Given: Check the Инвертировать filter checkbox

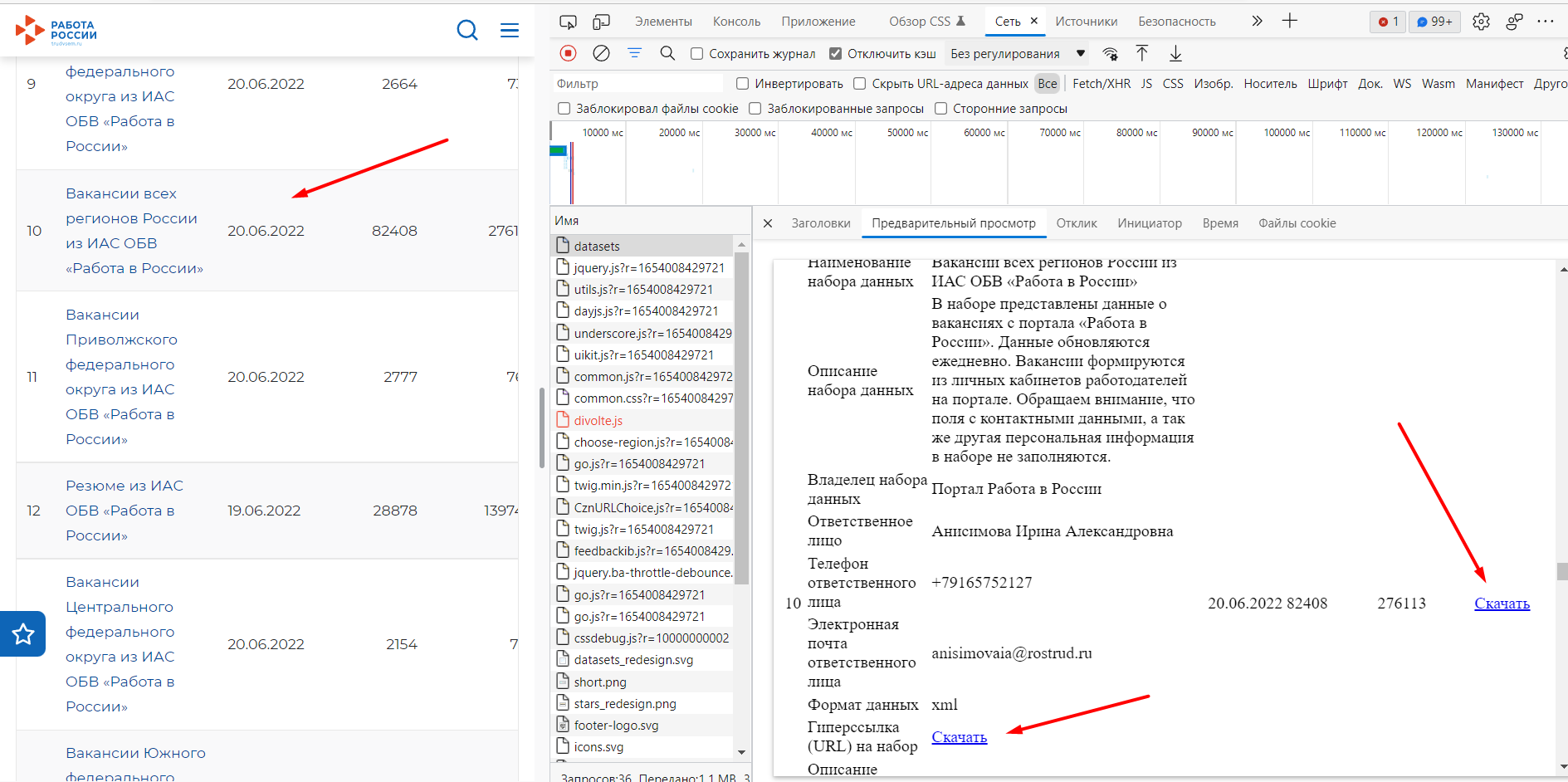Looking at the screenshot, I should pos(741,83).
